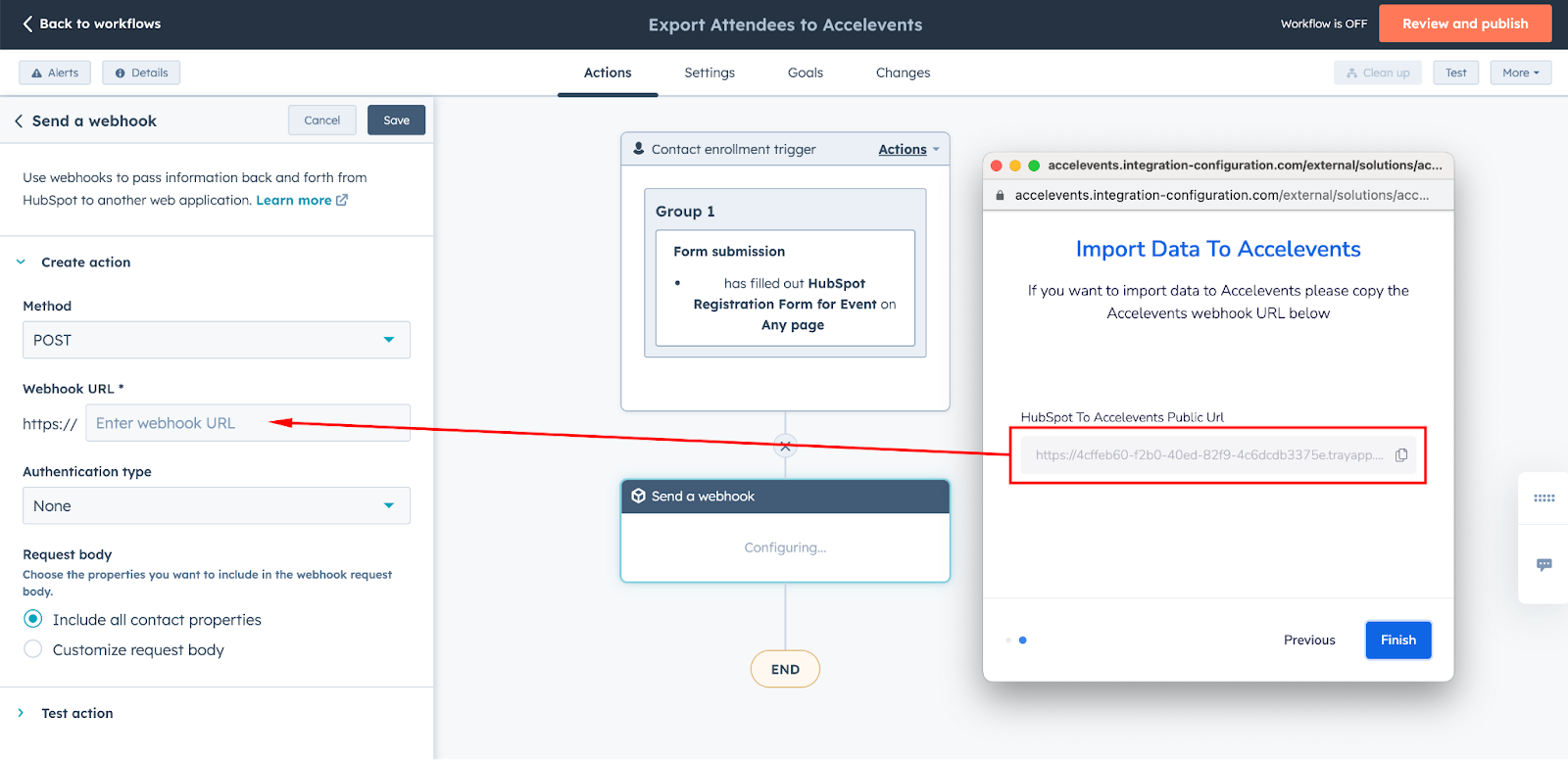Click the Export Attendees to Accelevents title
This screenshot has width=1568, height=760.
(785, 24)
